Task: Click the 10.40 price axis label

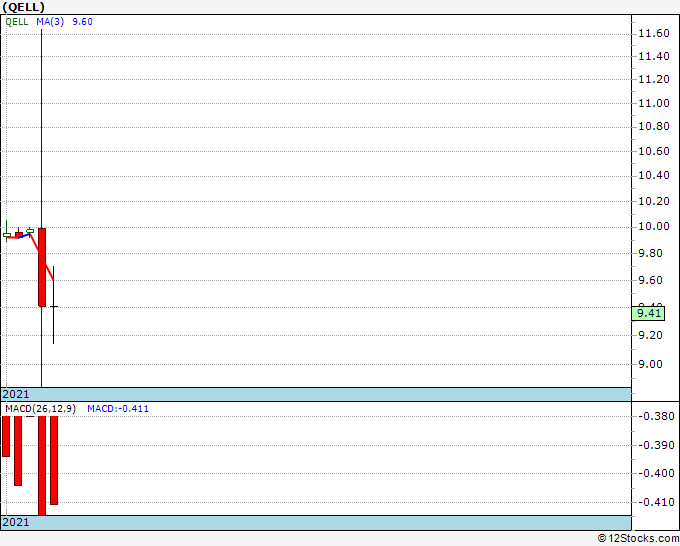Action: coord(654,176)
